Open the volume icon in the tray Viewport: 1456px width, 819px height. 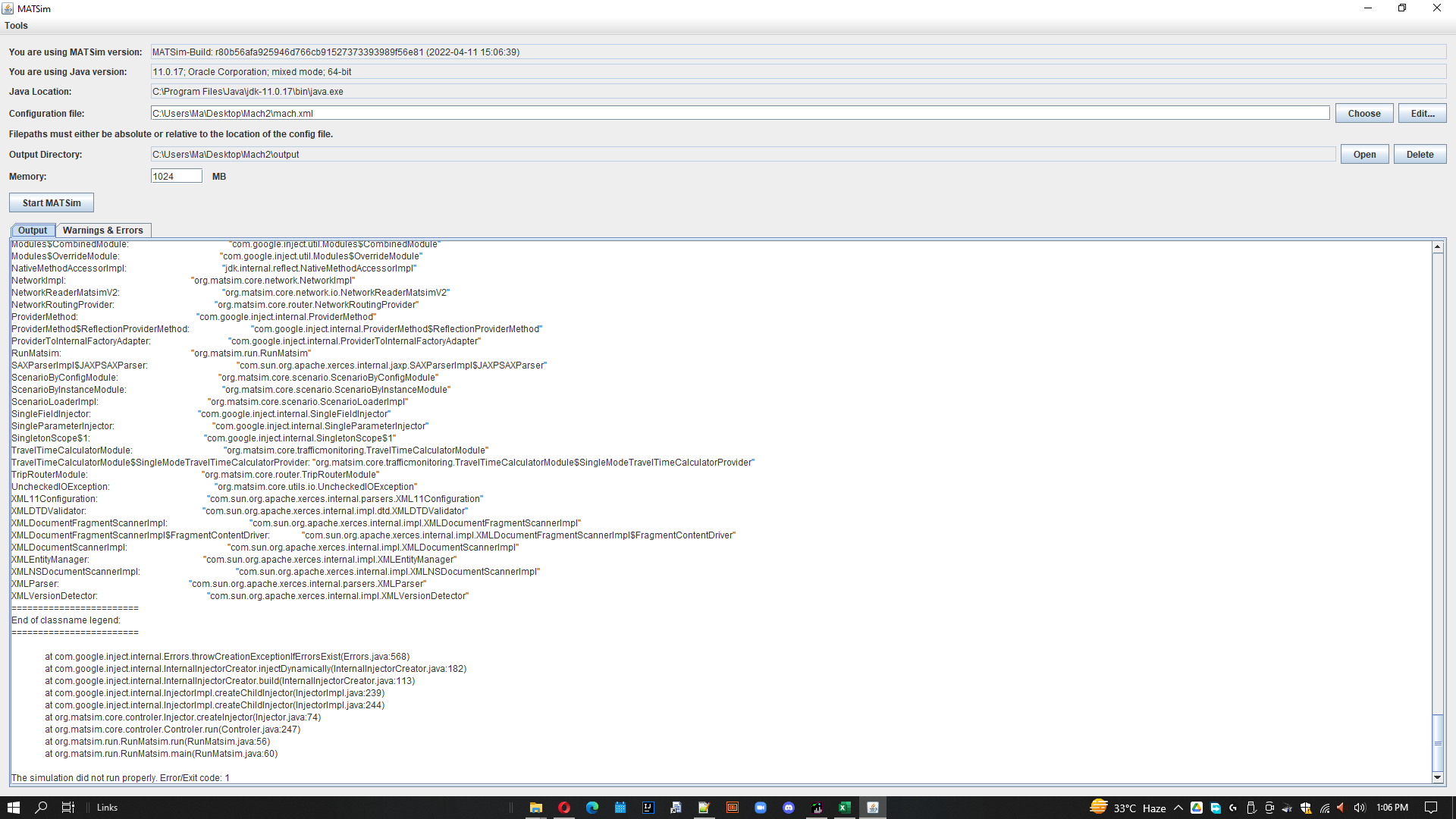[1360, 807]
